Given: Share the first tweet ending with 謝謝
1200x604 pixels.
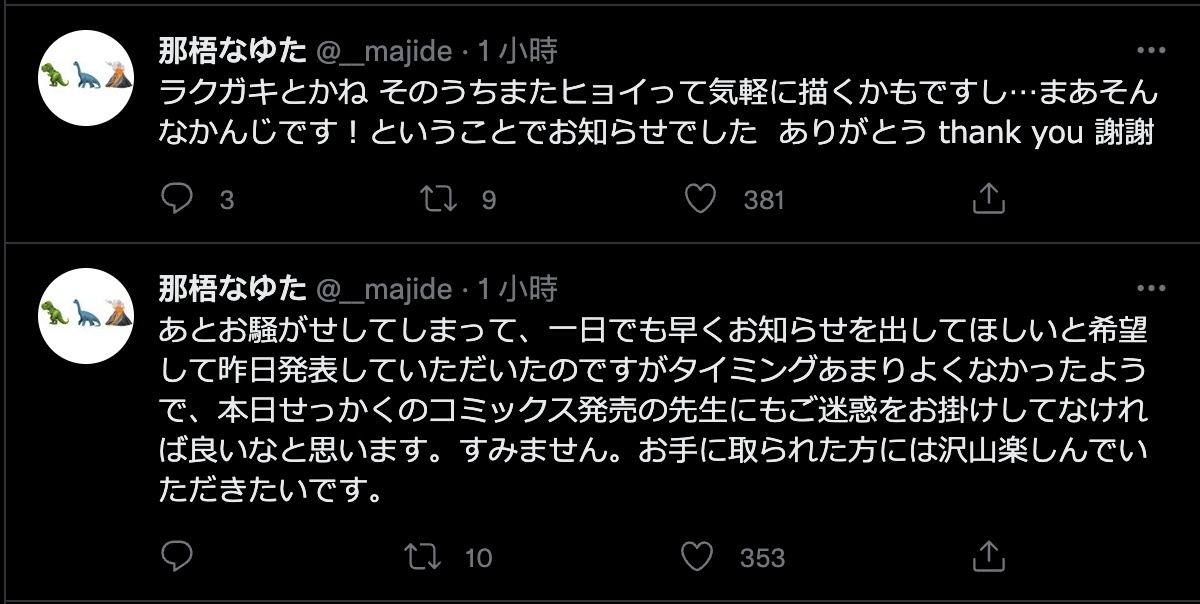Looking at the screenshot, I should click(988, 199).
